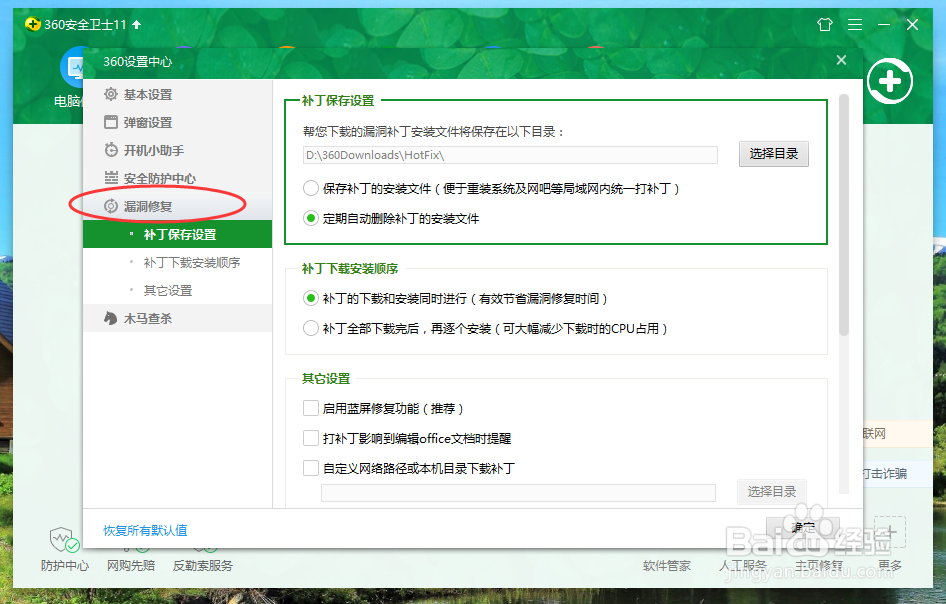
Task: Click the empty custom patch path field
Action: pos(518,493)
